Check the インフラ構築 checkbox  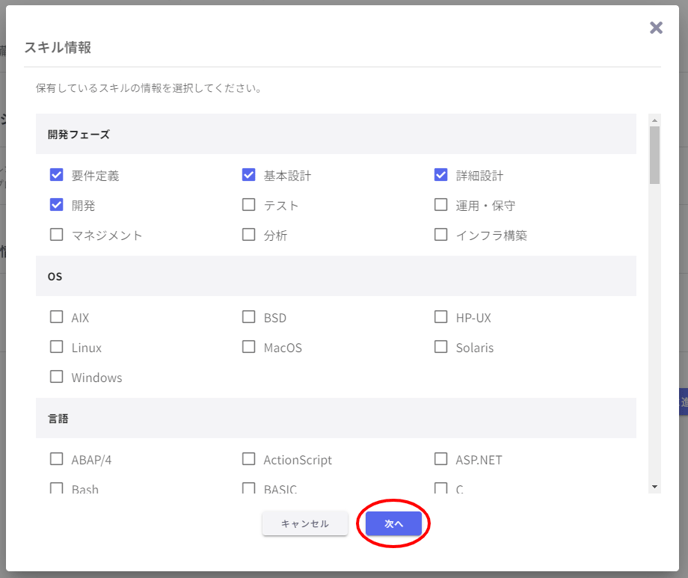click(x=441, y=235)
